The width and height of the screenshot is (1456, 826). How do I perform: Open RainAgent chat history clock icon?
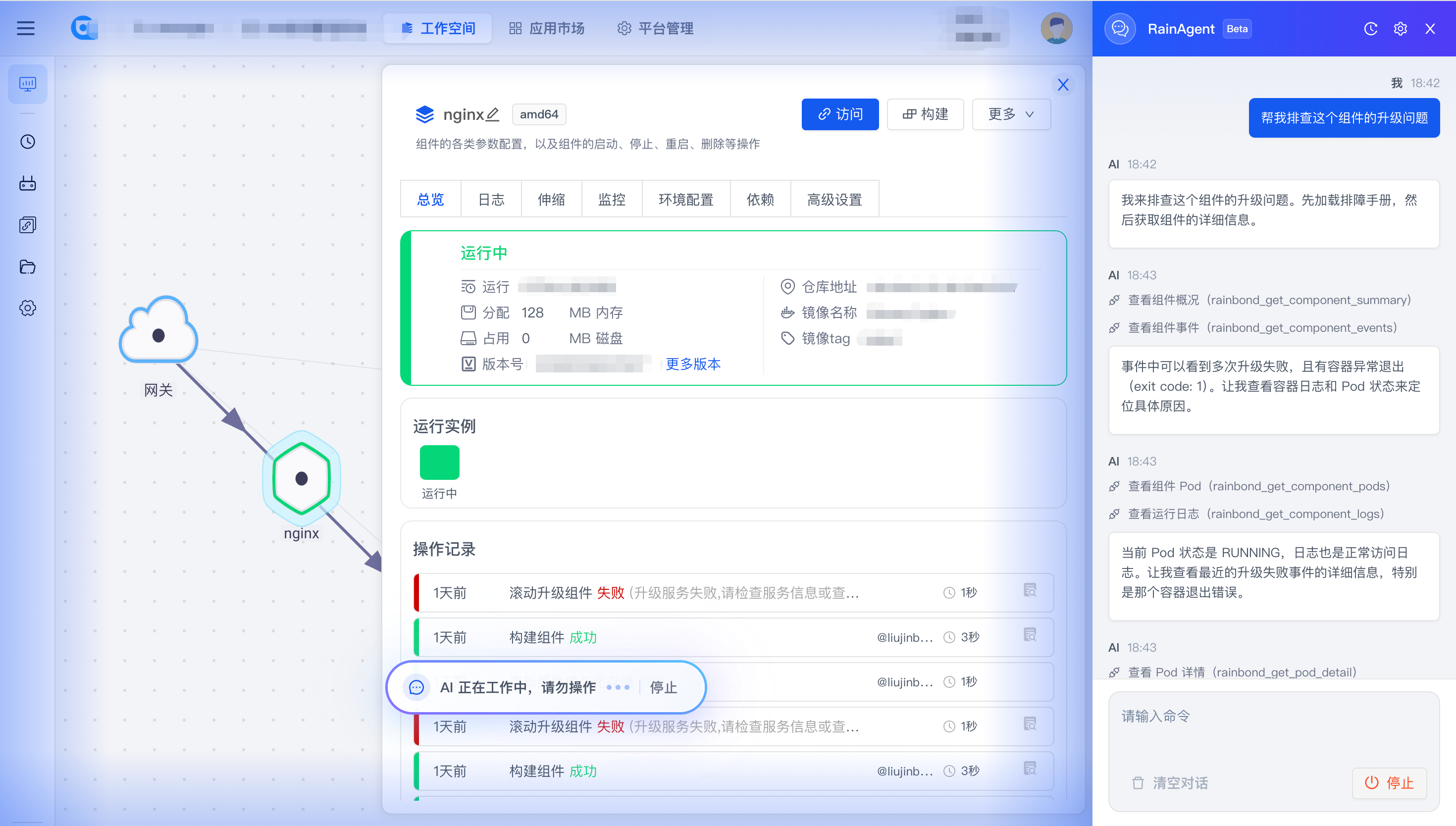(1370, 28)
